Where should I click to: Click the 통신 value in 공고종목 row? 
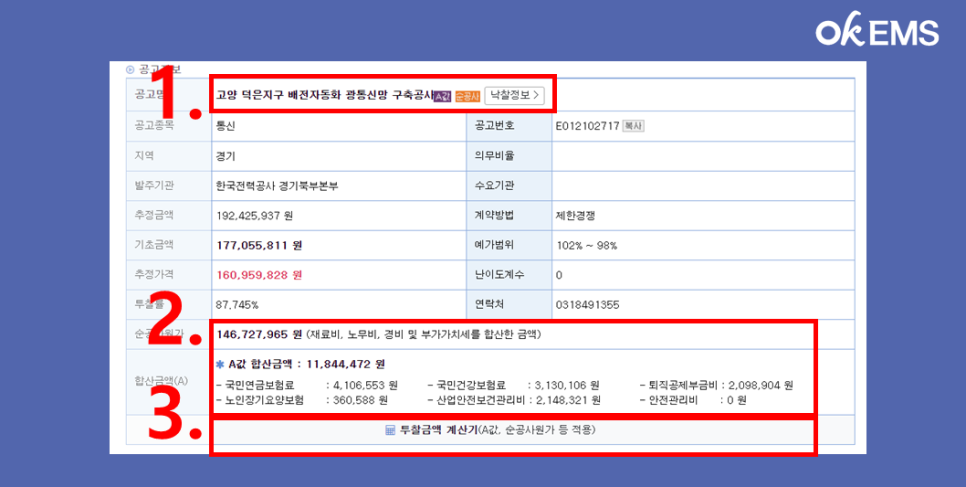coord(225,126)
